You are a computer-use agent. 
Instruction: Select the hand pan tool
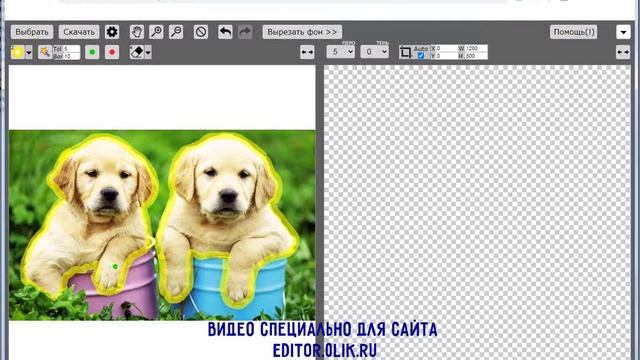[x=137, y=32]
